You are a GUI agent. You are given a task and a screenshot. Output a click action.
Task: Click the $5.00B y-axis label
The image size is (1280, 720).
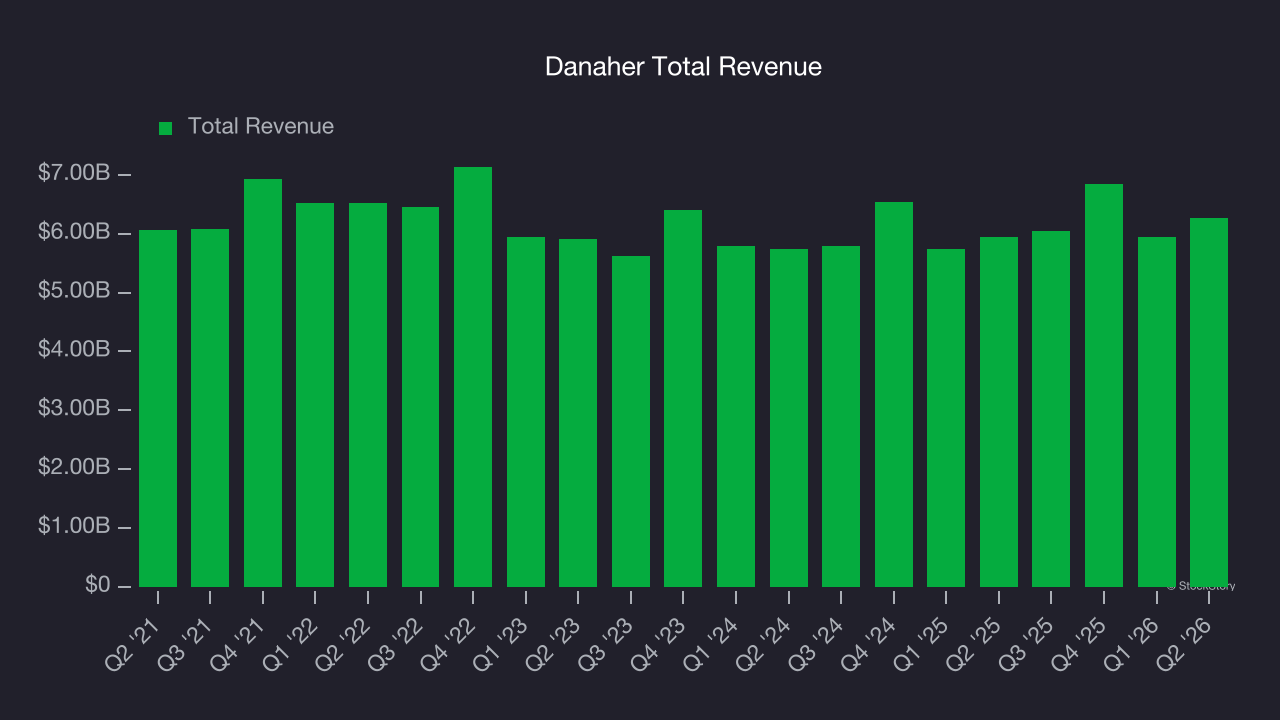point(73,291)
